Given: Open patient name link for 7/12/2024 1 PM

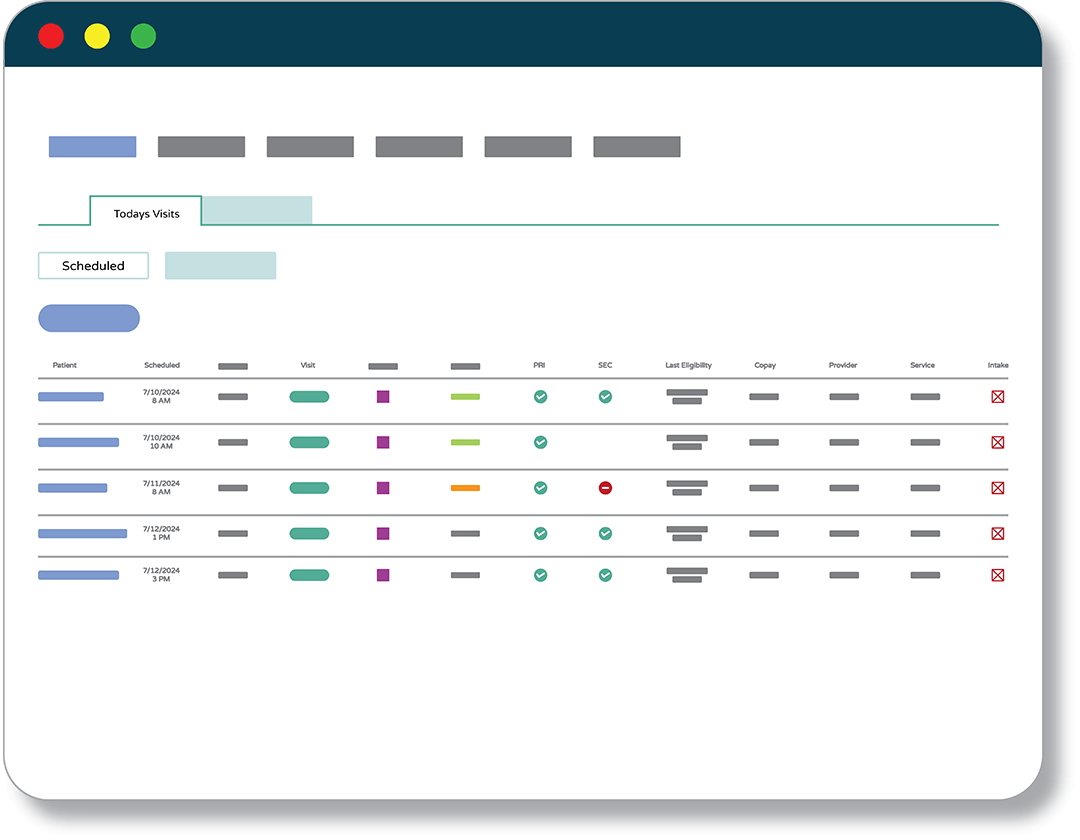Looking at the screenshot, I should point(82,534).
